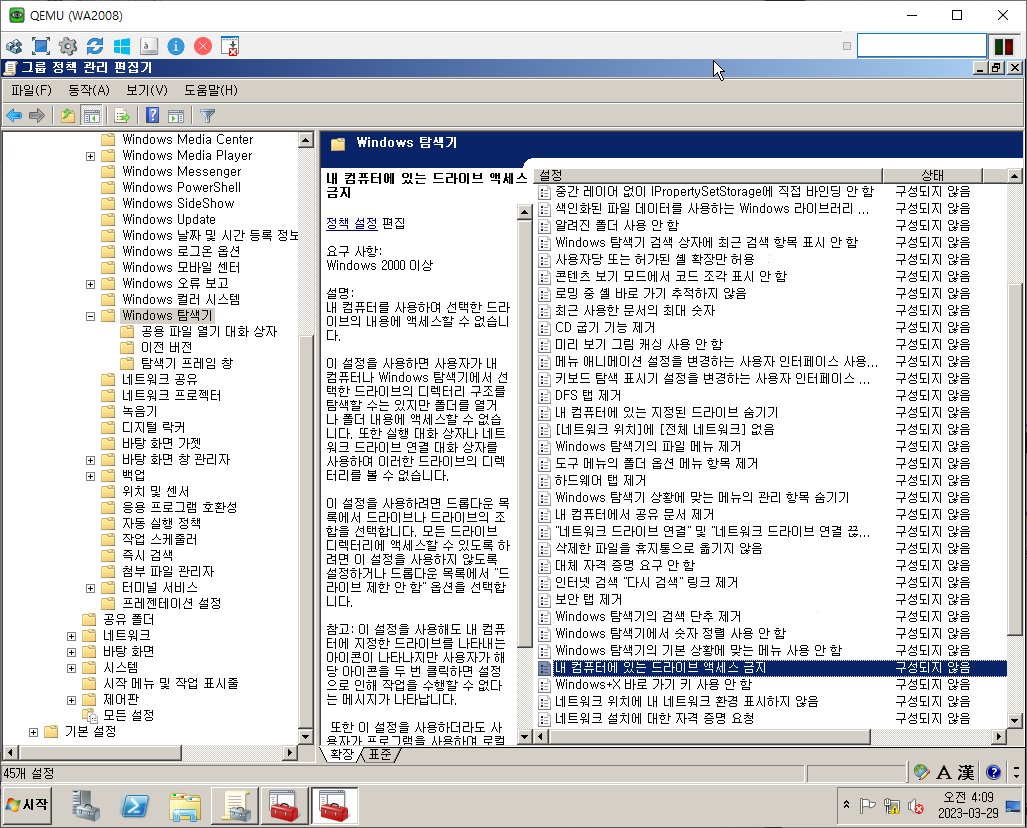This screenshot has height=828, width=1027.
Task: Toggle the A Korean/English input mode button
Action: (x=943, y=772)
